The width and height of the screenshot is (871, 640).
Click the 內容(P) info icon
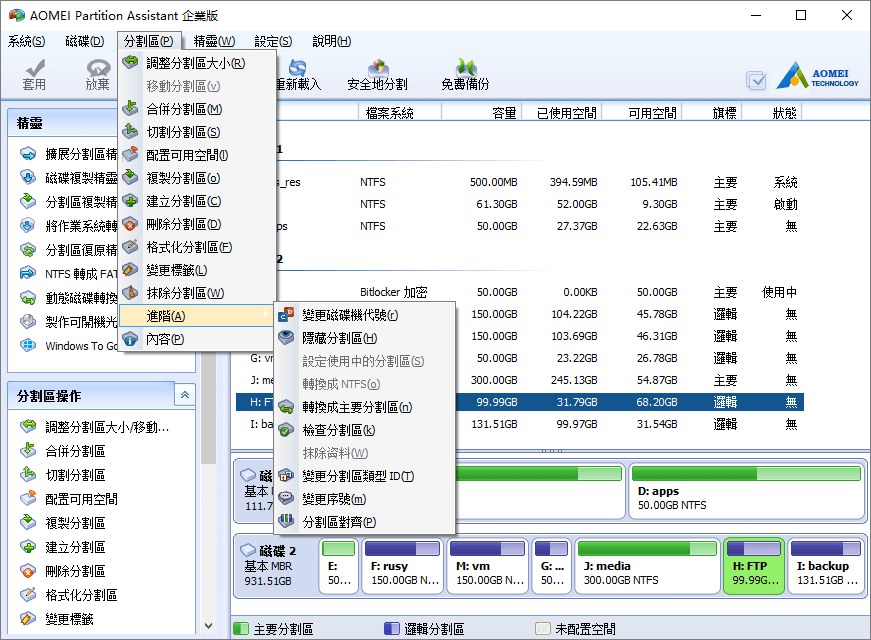(x=130, y=339)
